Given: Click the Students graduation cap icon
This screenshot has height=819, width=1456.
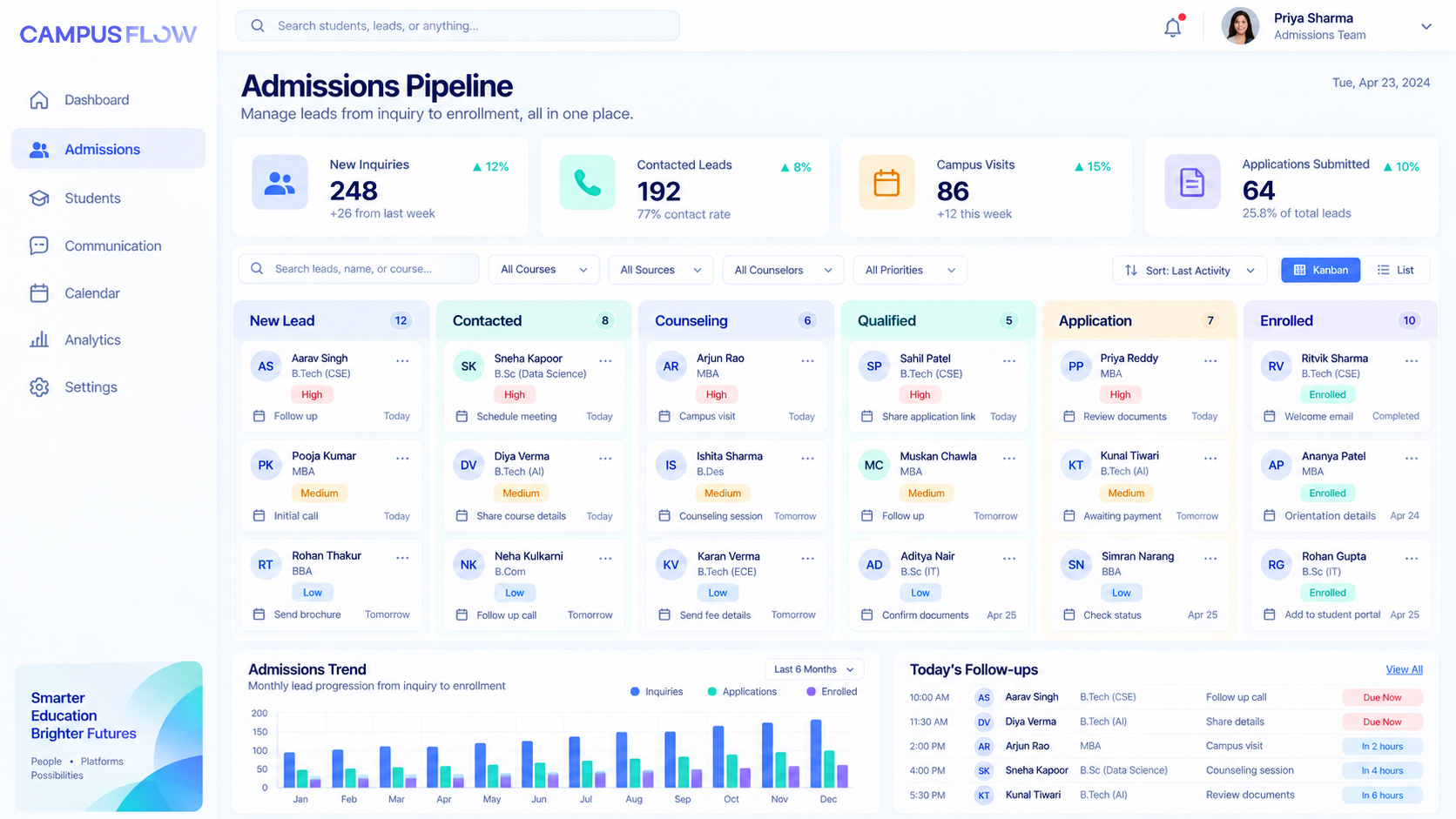Looking at the screenshot, I should pyautogui.click(x=39, y=198).
